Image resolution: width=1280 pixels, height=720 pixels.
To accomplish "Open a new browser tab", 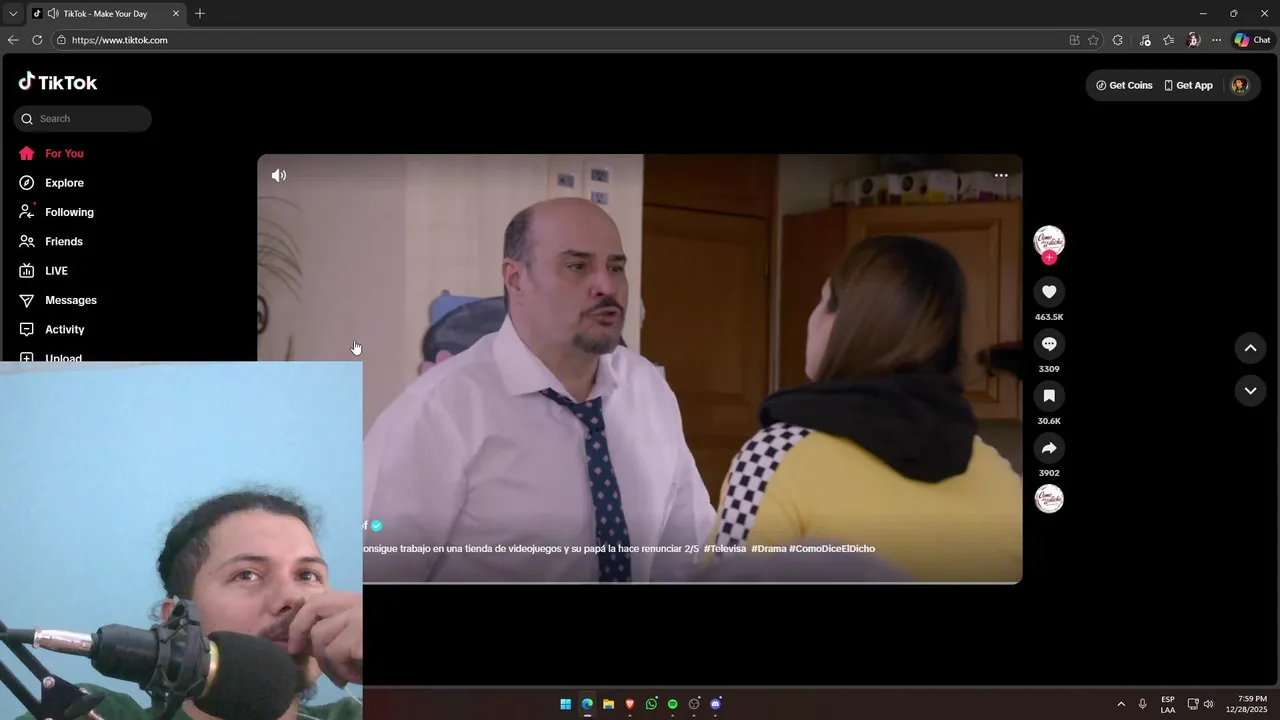I will pyautogui.click(x=200, y=14).
